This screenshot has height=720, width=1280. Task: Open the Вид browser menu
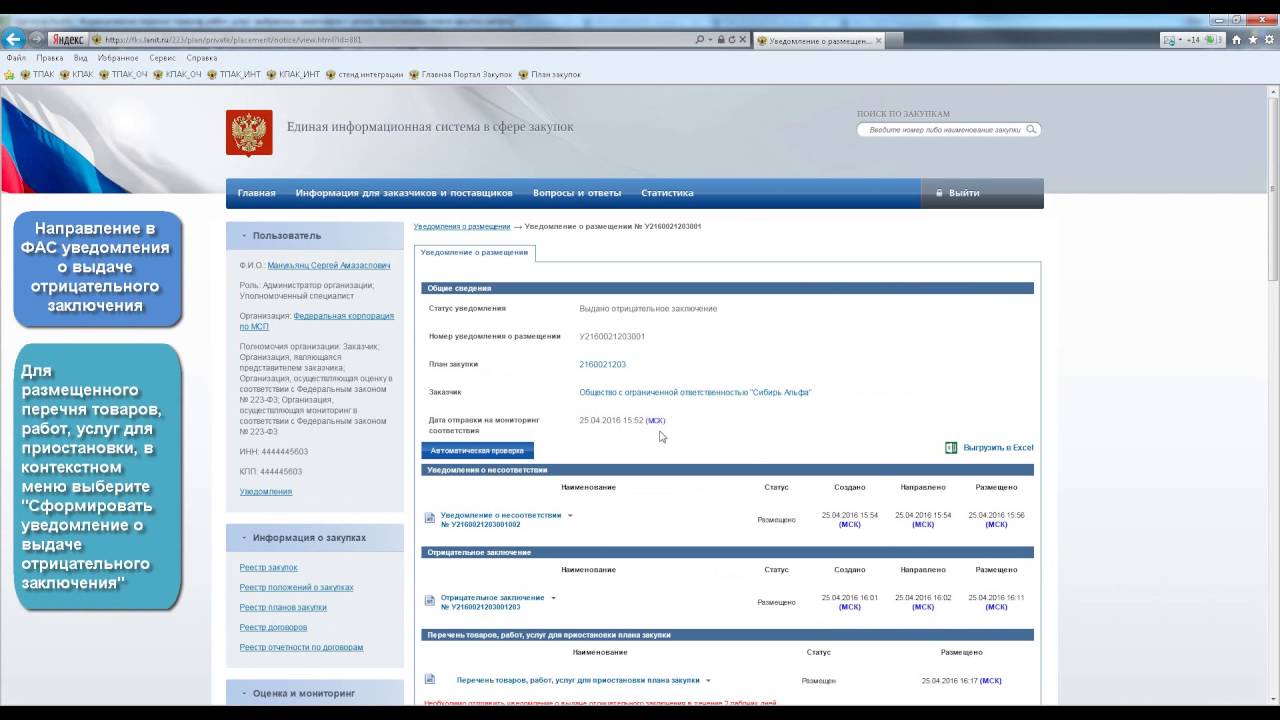coord(81,58)
